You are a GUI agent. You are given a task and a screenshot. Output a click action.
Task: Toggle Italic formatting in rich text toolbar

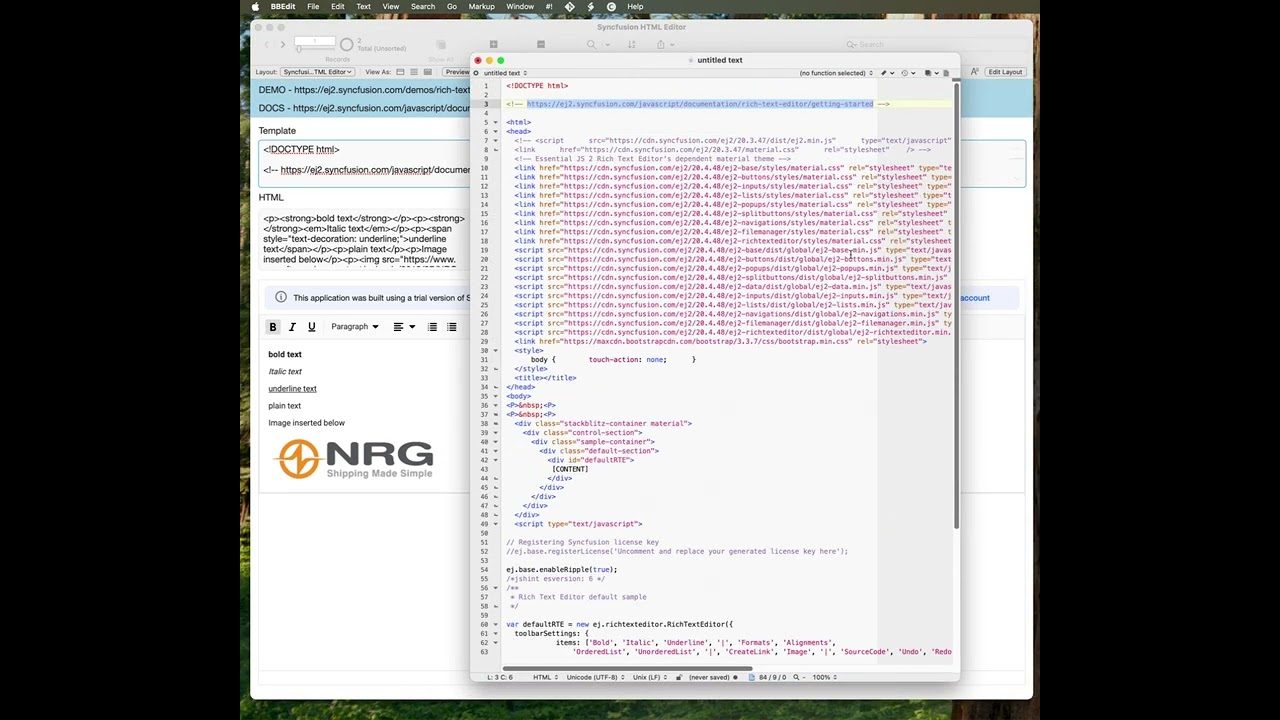pyautogui.click(x=292, y=327)
